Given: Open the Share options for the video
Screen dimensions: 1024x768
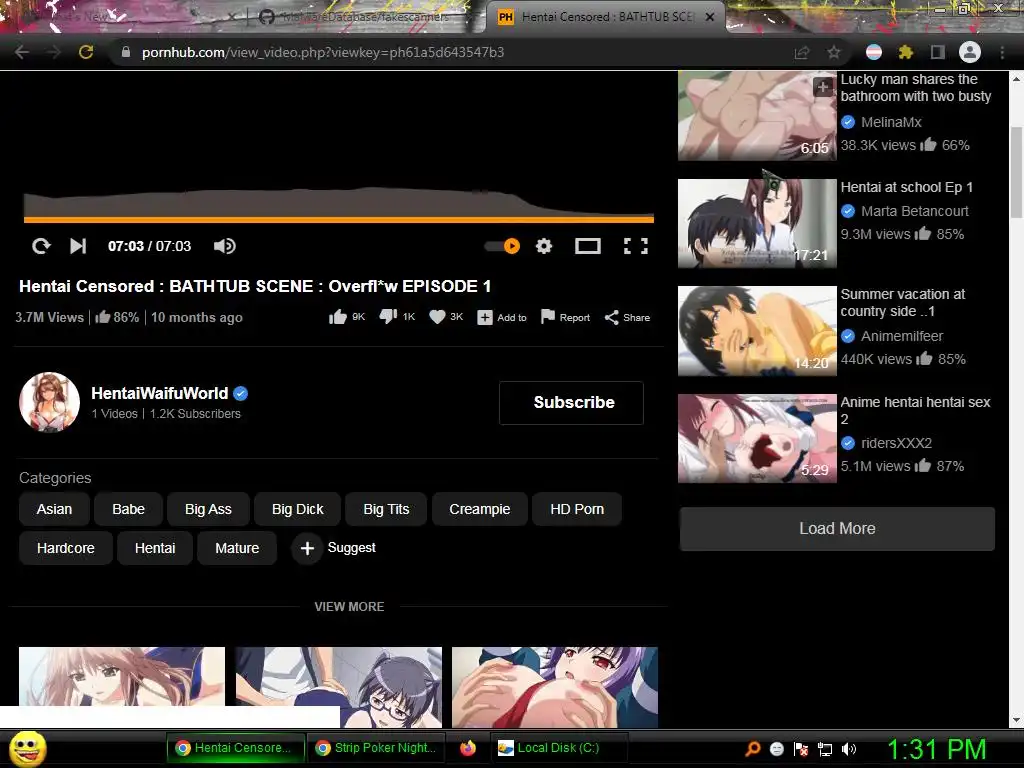Looking at the screenshot, I should tap(627, 317).
